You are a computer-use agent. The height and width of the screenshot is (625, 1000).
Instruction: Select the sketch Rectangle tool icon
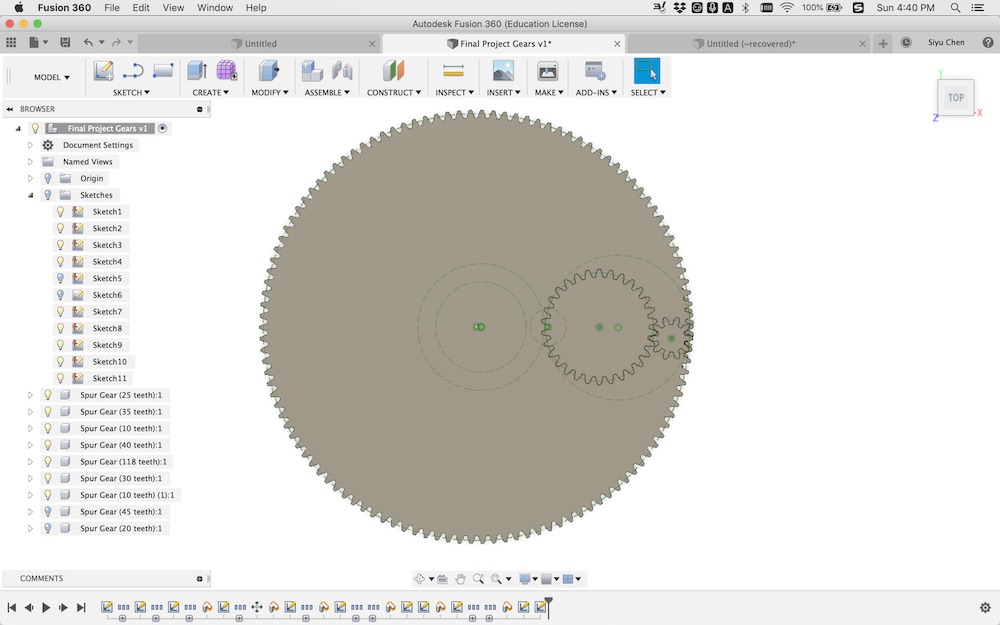click(163, 70)
